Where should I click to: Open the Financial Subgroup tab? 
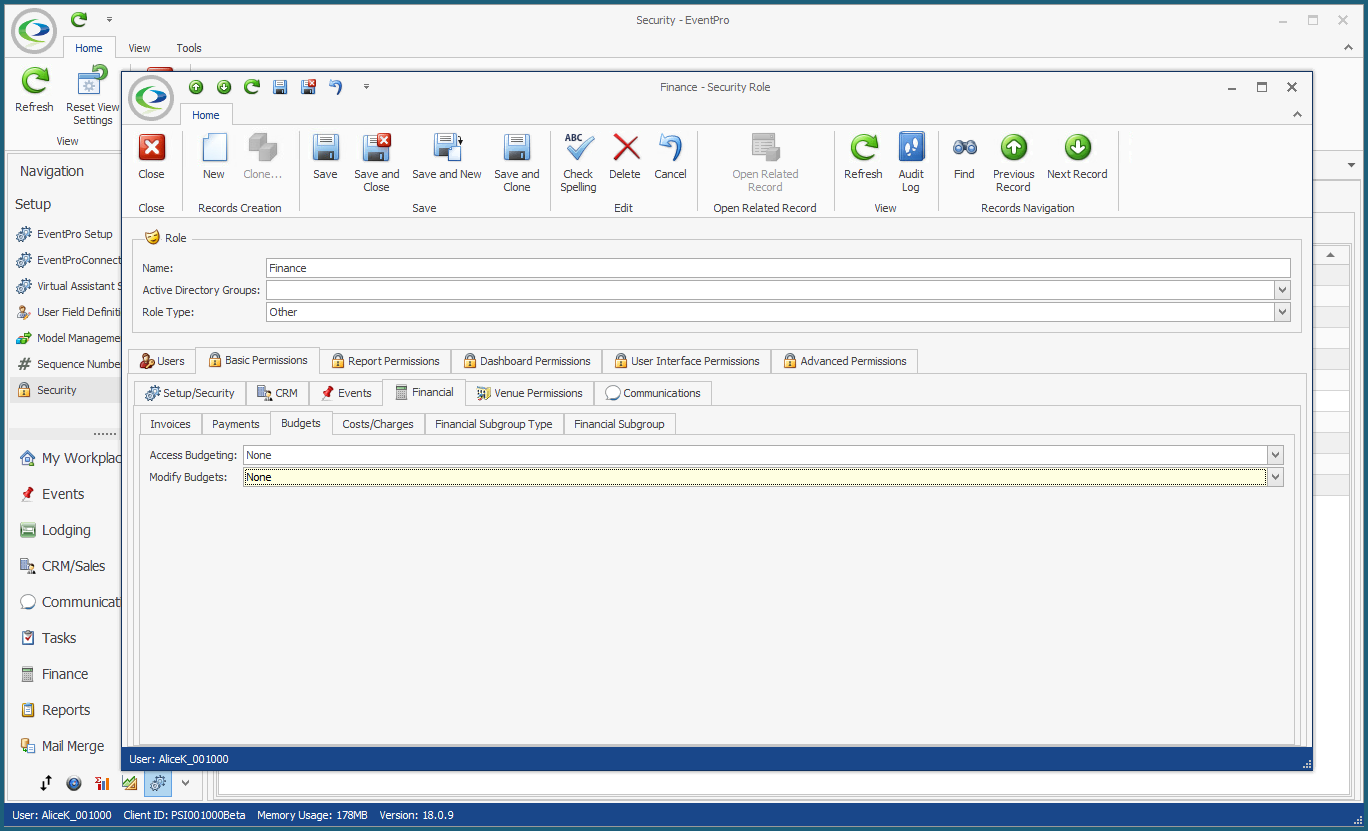pos(620,424)
